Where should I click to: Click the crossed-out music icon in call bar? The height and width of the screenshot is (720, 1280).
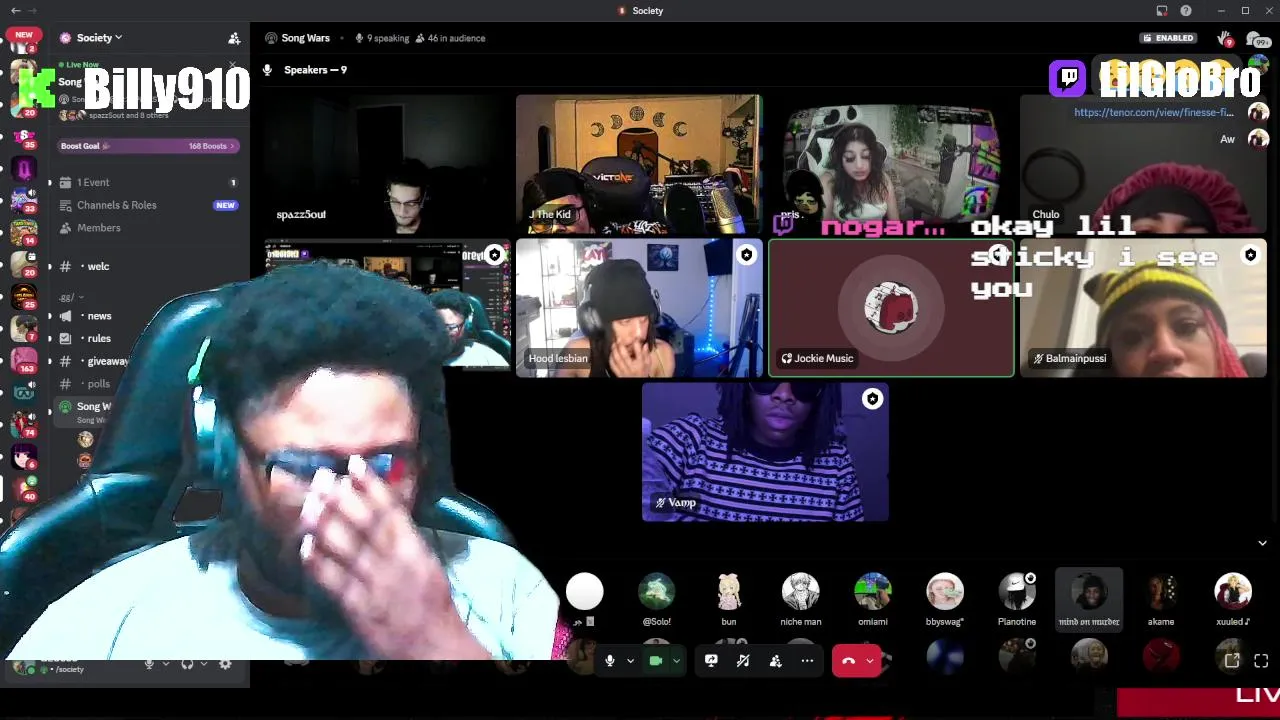click(x=743, y=661)
